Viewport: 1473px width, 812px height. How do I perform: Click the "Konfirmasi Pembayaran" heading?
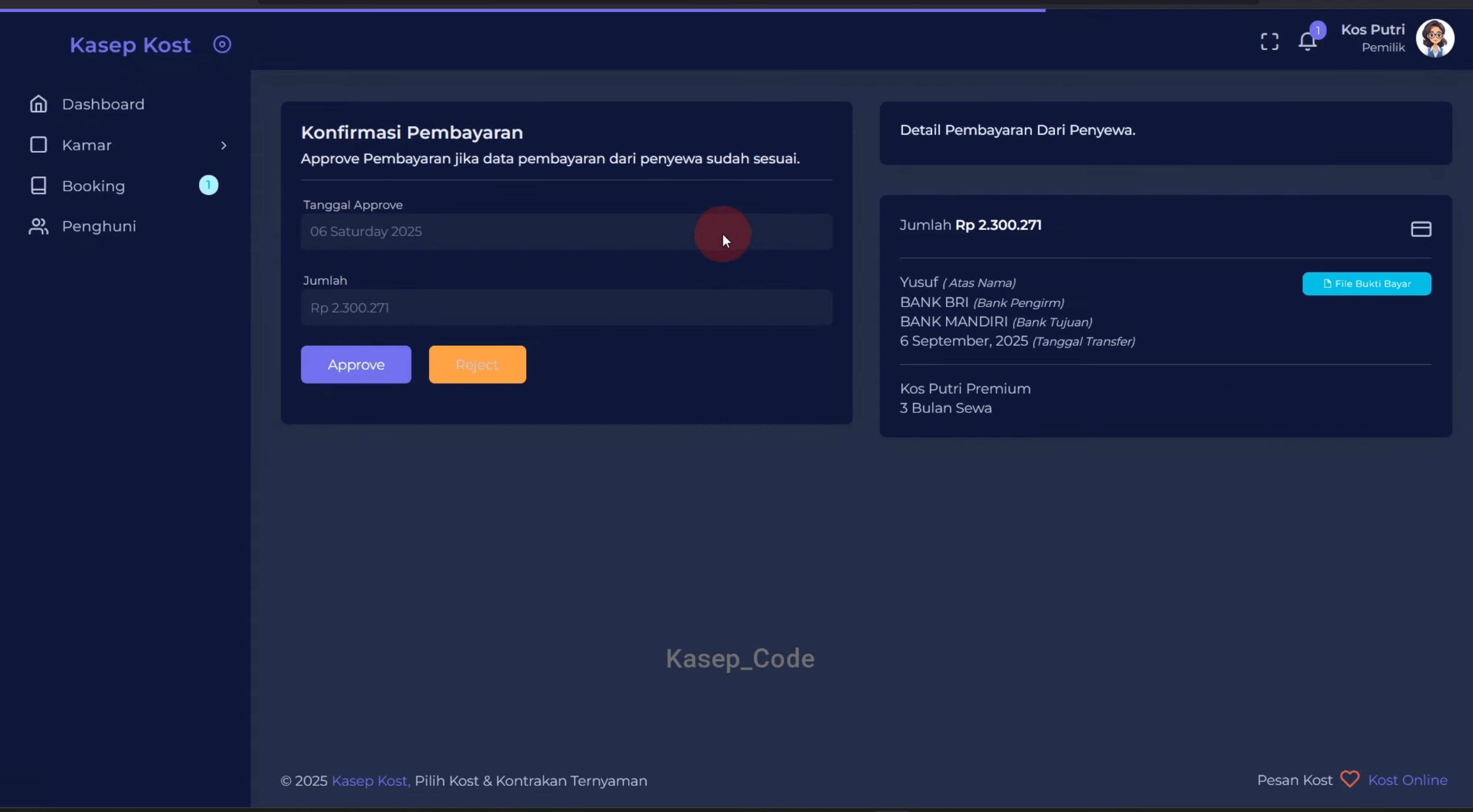click(x=412, y=132)
